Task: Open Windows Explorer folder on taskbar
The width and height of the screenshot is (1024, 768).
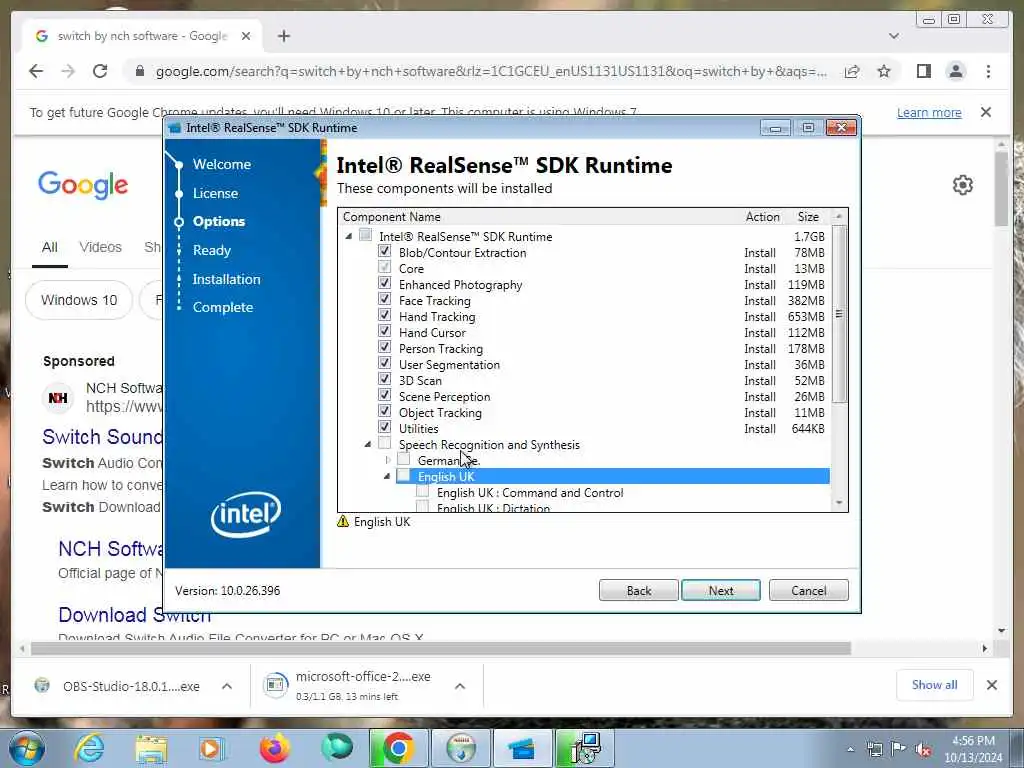Action: point(151,748)
